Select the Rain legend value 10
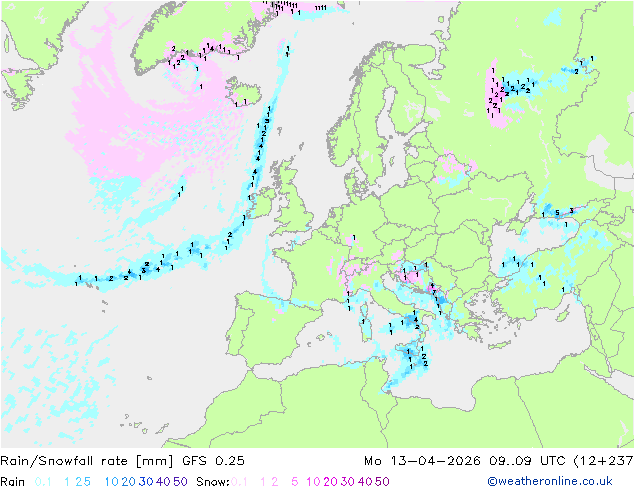This screenshot has height=490, width=634. click(112, 482)
